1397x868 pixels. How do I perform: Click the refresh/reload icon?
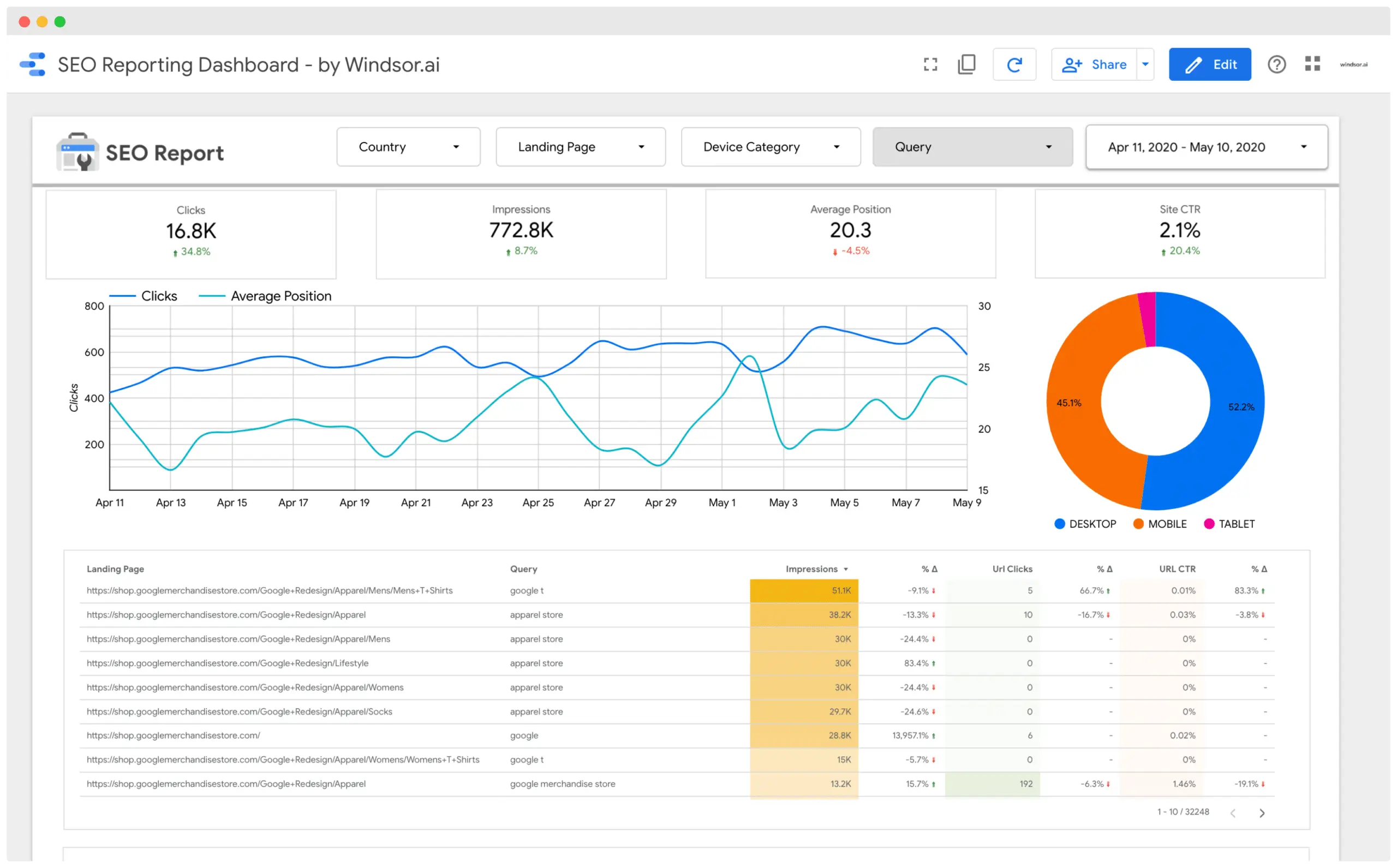(x=1013, y=64)
